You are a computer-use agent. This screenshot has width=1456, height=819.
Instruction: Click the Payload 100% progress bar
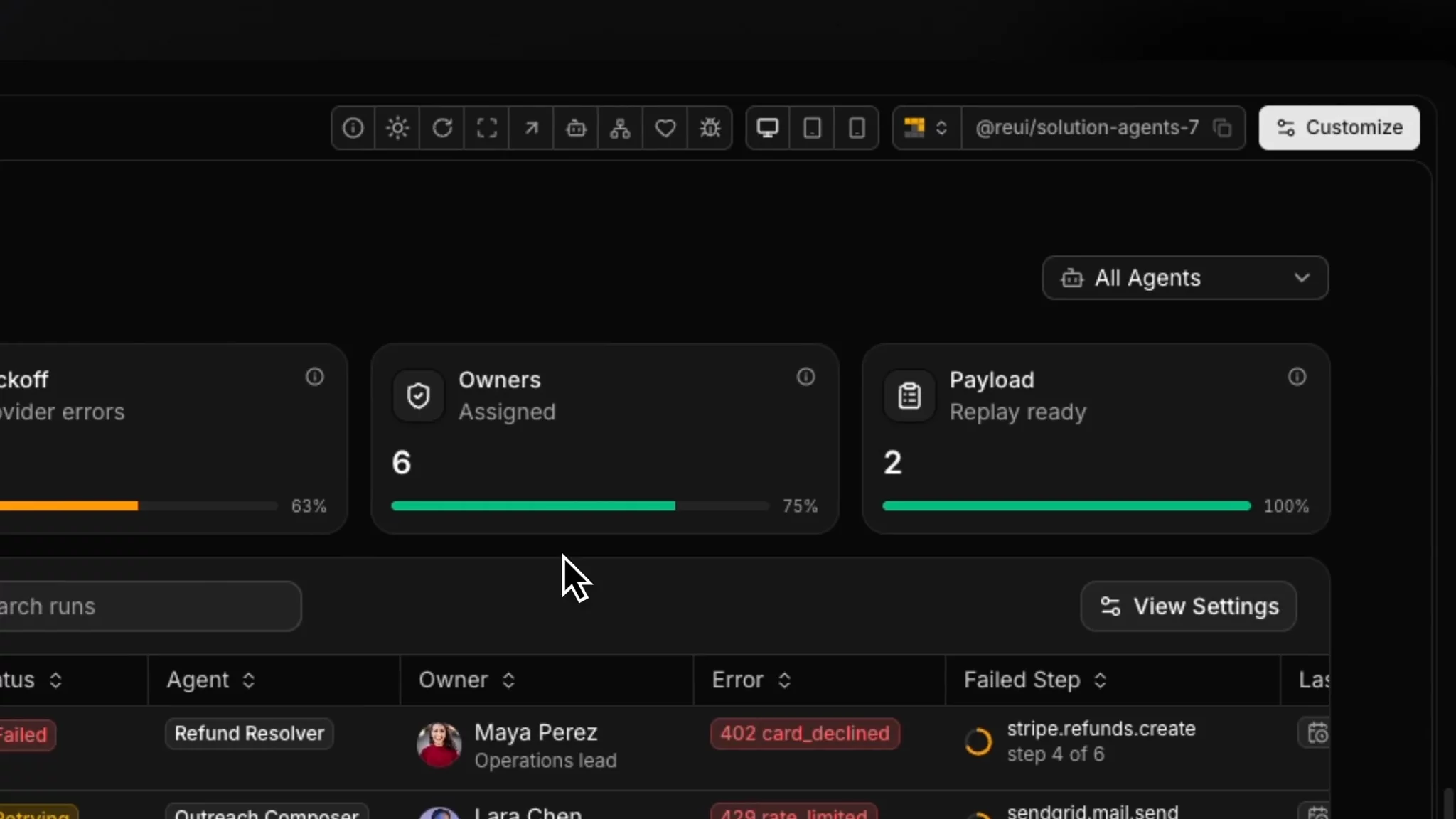click(1066, 506)
